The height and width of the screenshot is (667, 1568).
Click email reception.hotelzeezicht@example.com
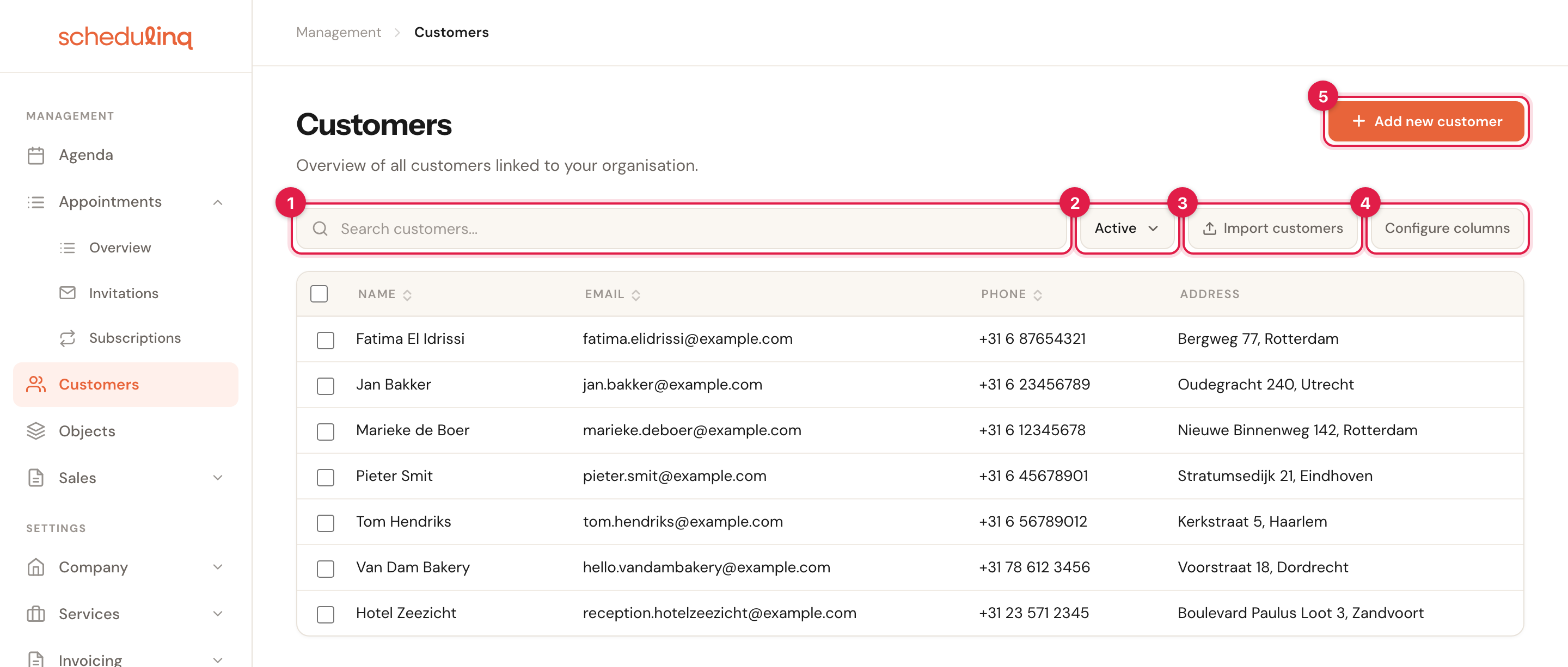[719, 613]
